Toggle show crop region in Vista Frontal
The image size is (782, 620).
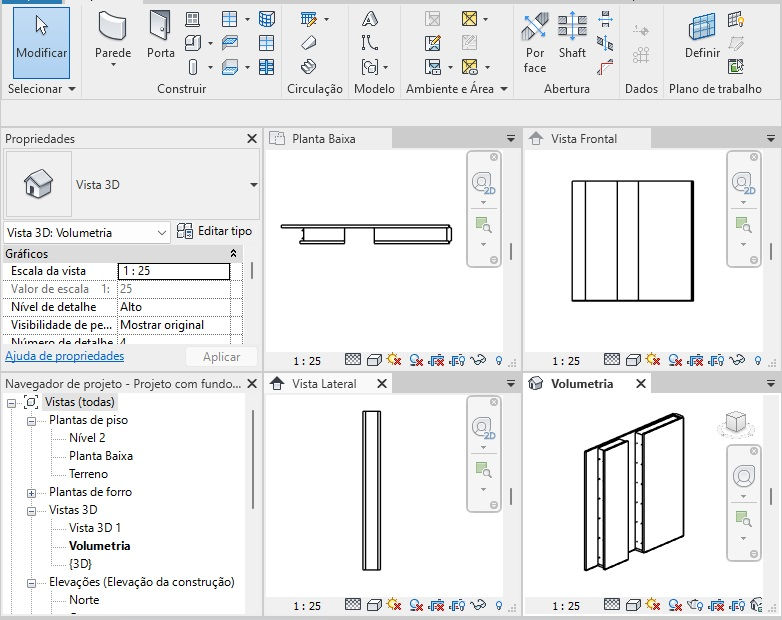pyautogui.click(x=716, y=360)
